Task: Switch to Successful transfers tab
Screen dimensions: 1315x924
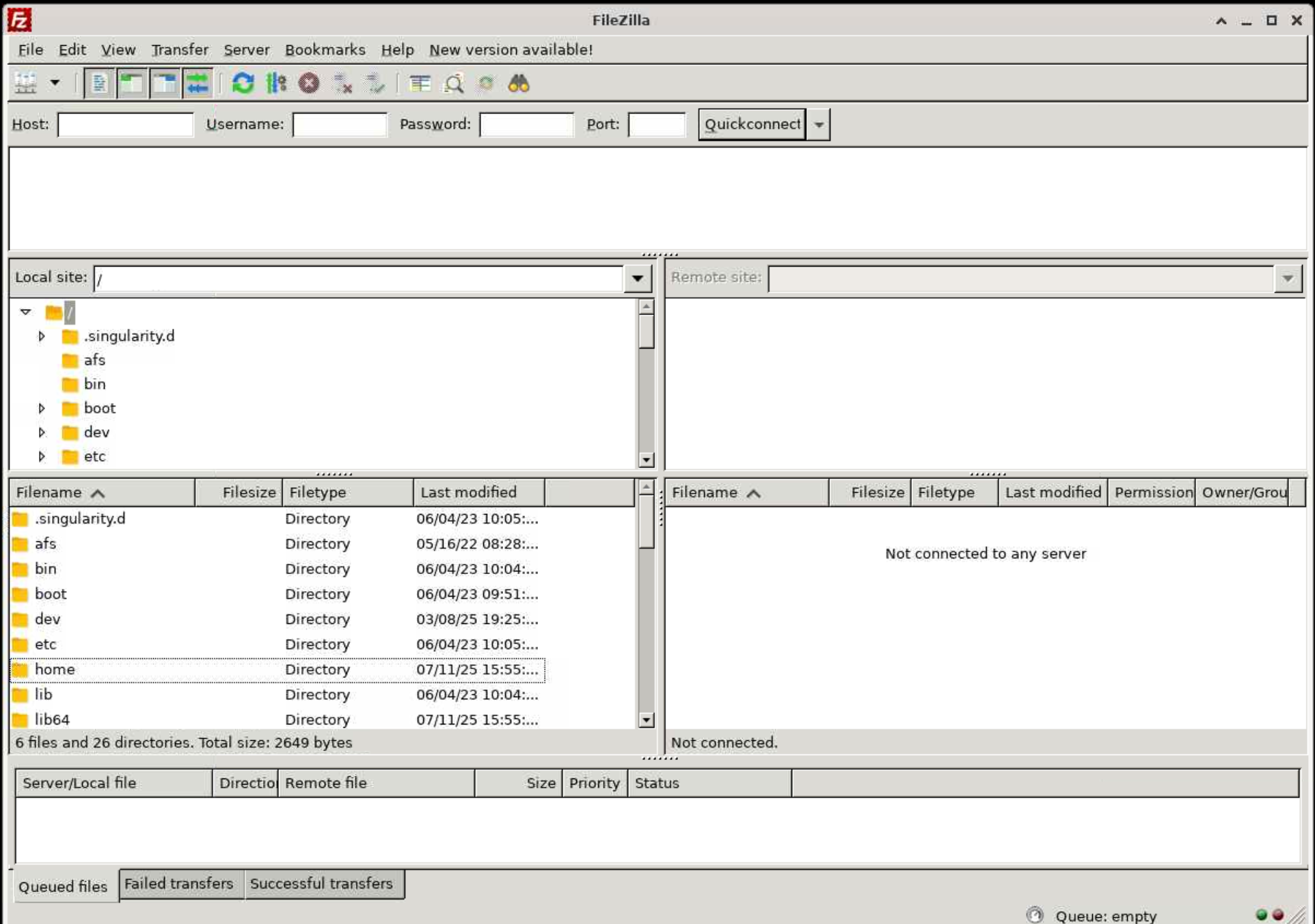Action: click(x=322, y=884)
